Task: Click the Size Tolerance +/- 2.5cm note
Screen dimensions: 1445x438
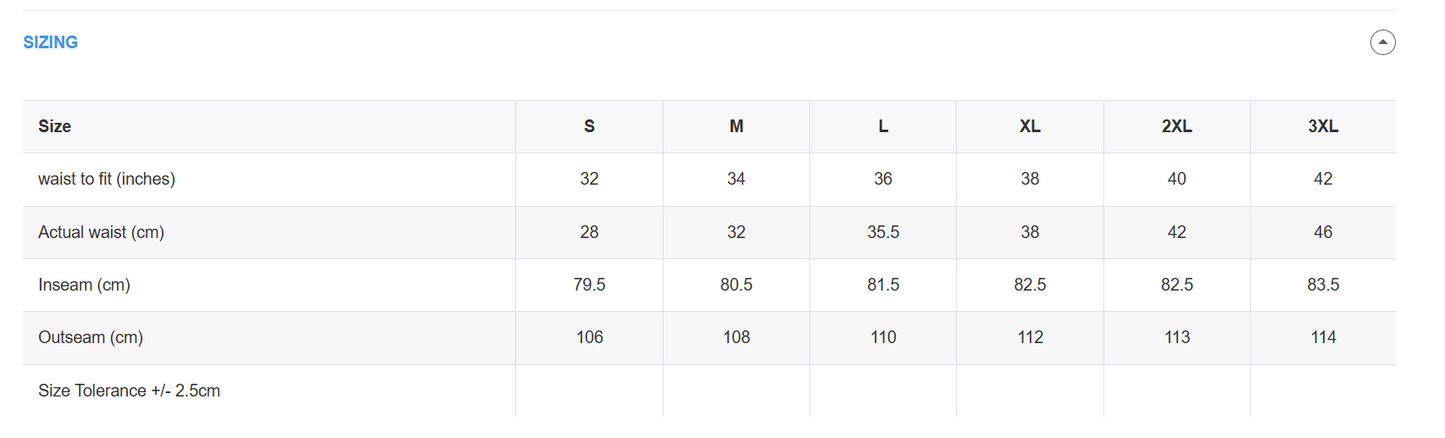Action: pyautogui.click(x=129, y=391)
